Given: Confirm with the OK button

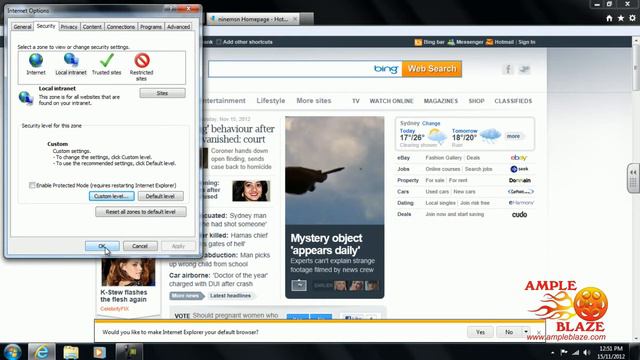Looking at the screenshot, I should (x=102, y=246).
